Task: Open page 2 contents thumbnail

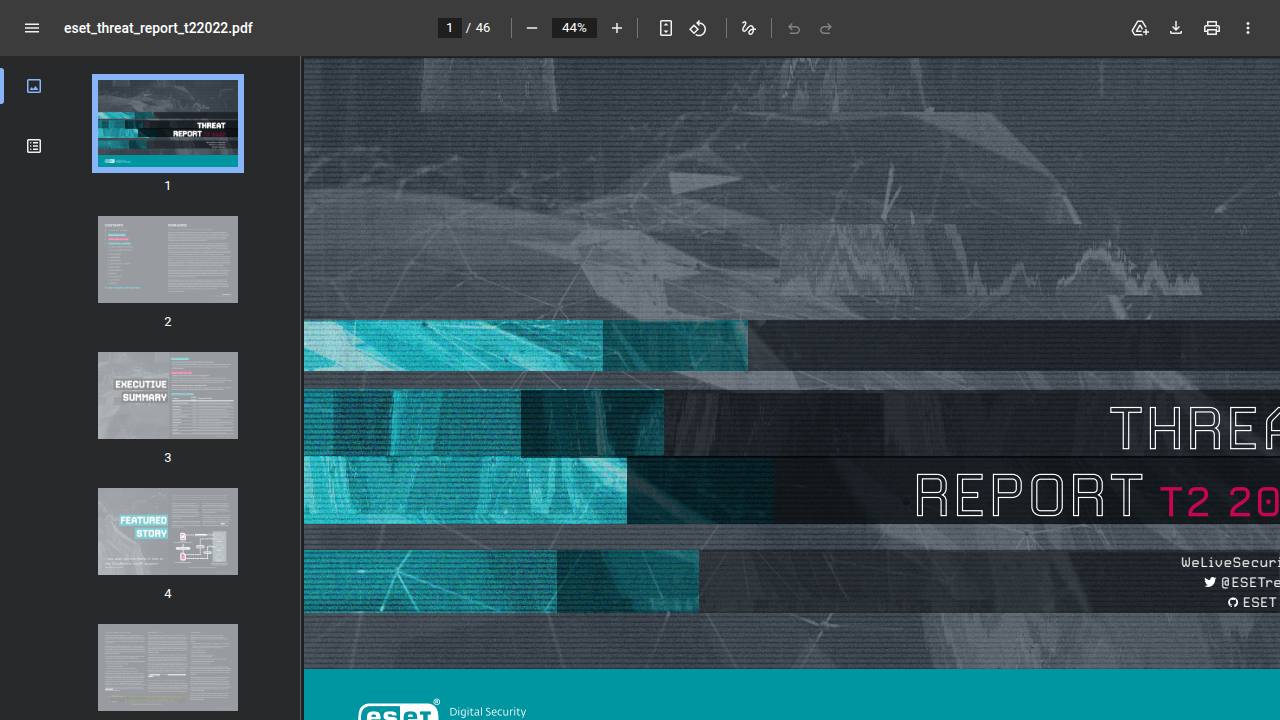Action: tap(168, 259)
